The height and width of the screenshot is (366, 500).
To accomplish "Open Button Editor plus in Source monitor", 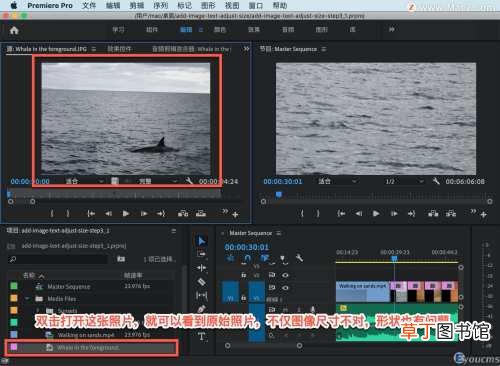I will pyautogui.click(x=235, y=215).
